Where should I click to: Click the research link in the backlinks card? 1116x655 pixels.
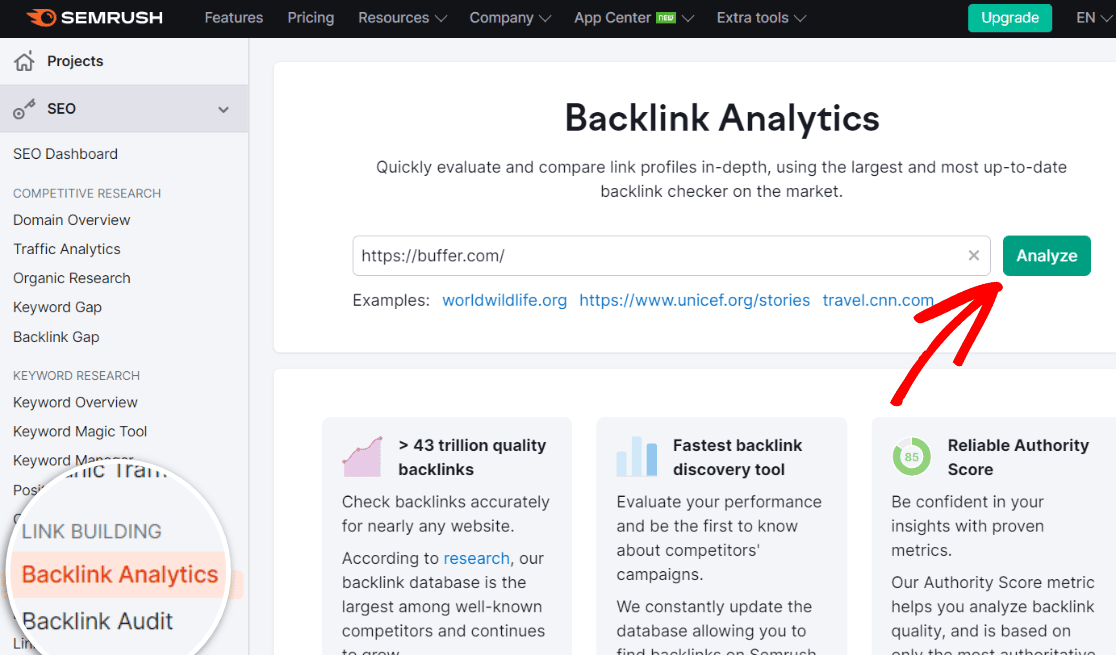477,558
